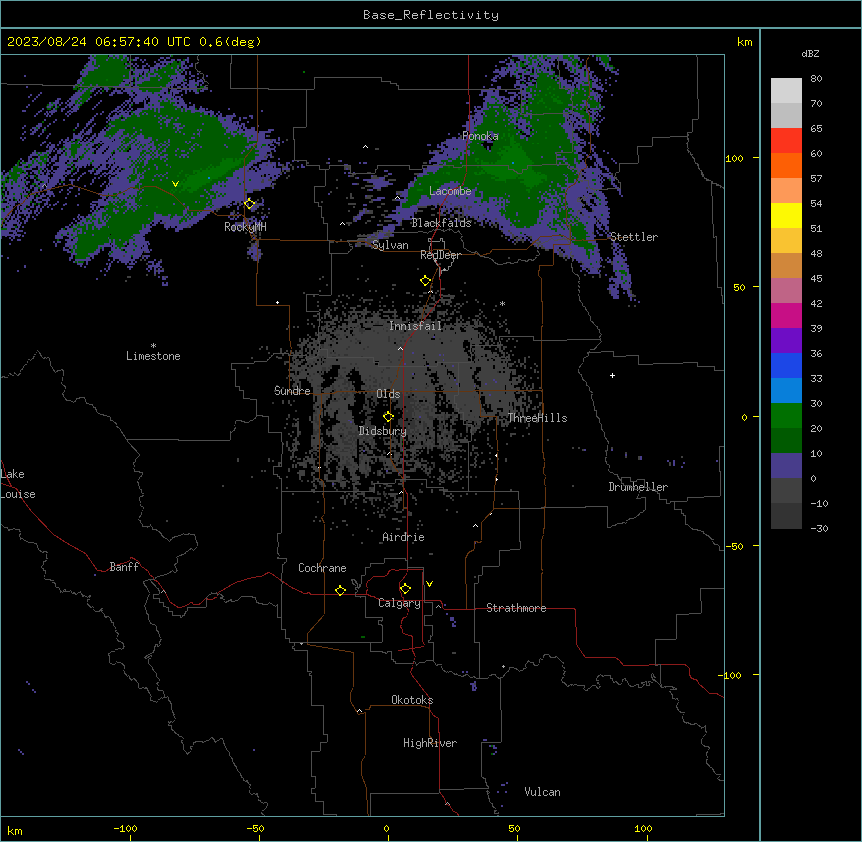
Task: Click the RedDeer city label
Action: (x=440, y=255)
